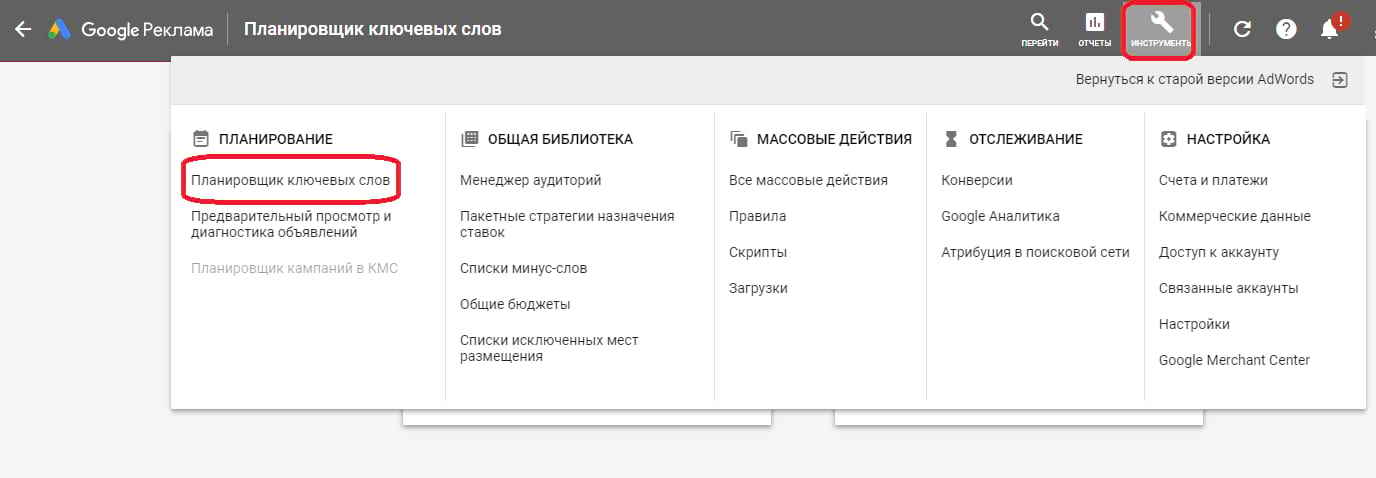Open Счета и платежи
This screenshot has width=1376, height=478.
(x=1213, y=180)
